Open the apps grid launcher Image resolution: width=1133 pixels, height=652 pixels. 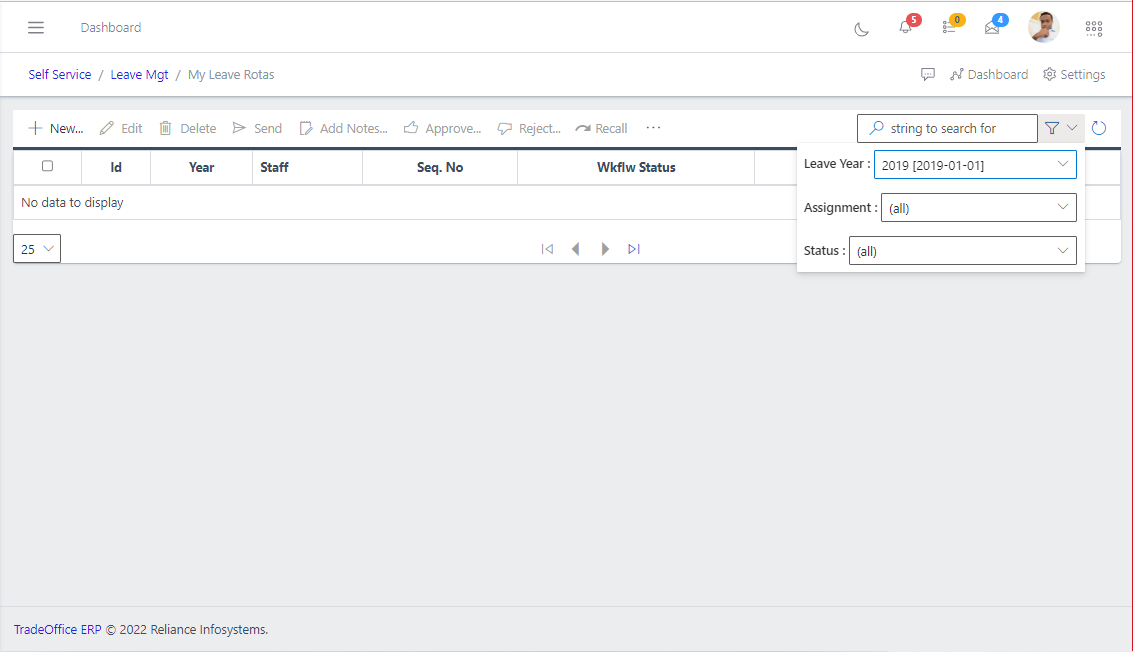1094,28
